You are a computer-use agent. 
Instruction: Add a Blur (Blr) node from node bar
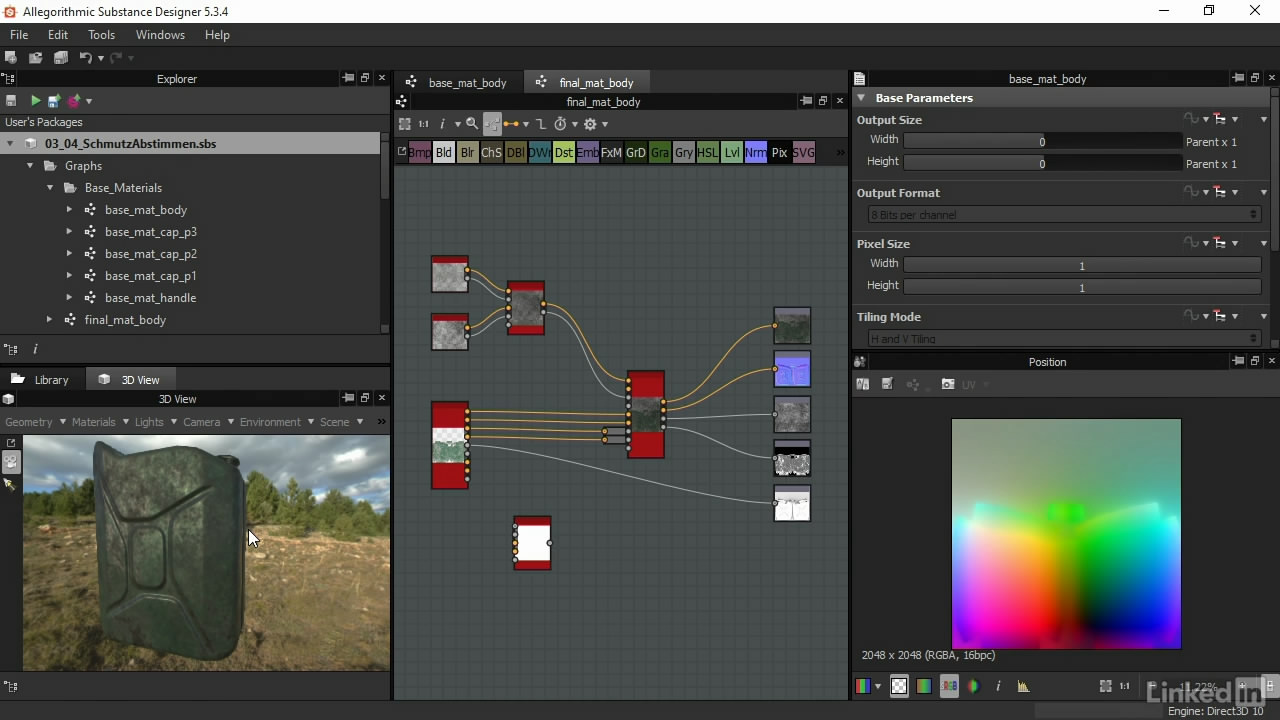[468, 153]
